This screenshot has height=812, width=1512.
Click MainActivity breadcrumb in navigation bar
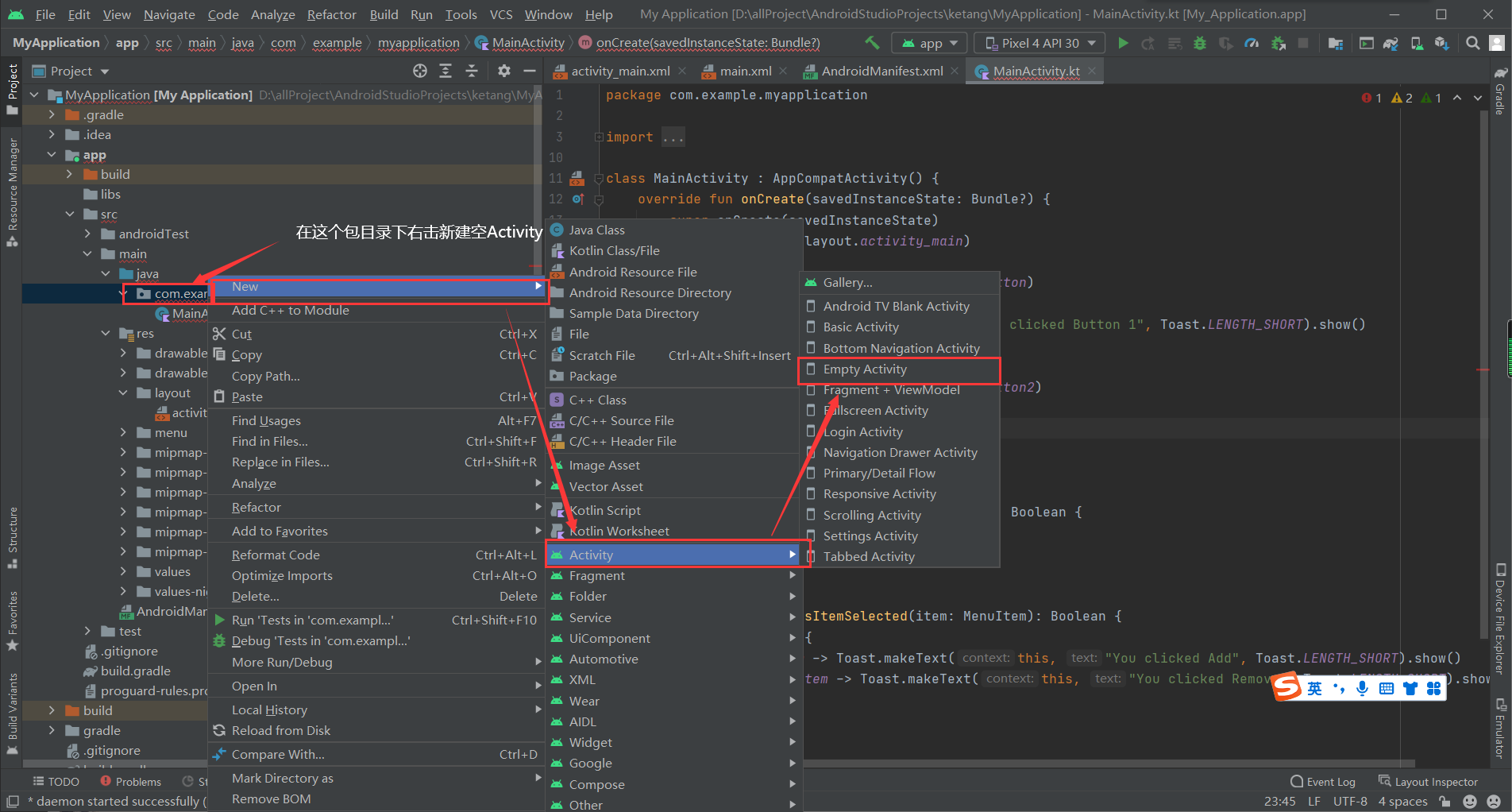(520, 43)
